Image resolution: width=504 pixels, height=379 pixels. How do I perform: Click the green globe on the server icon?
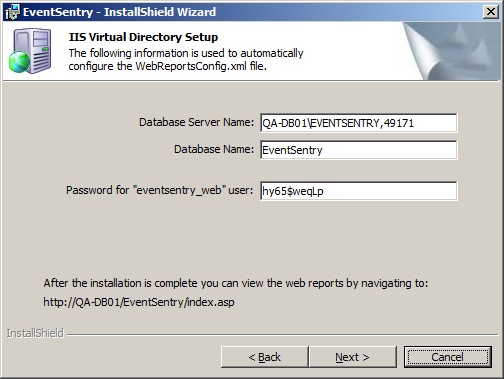click(x=19, y=62)
